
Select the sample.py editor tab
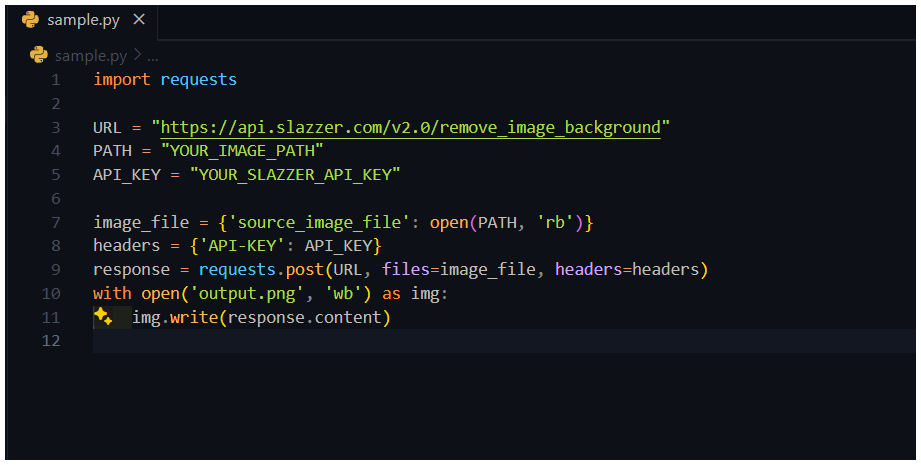[x=82, y=20]
